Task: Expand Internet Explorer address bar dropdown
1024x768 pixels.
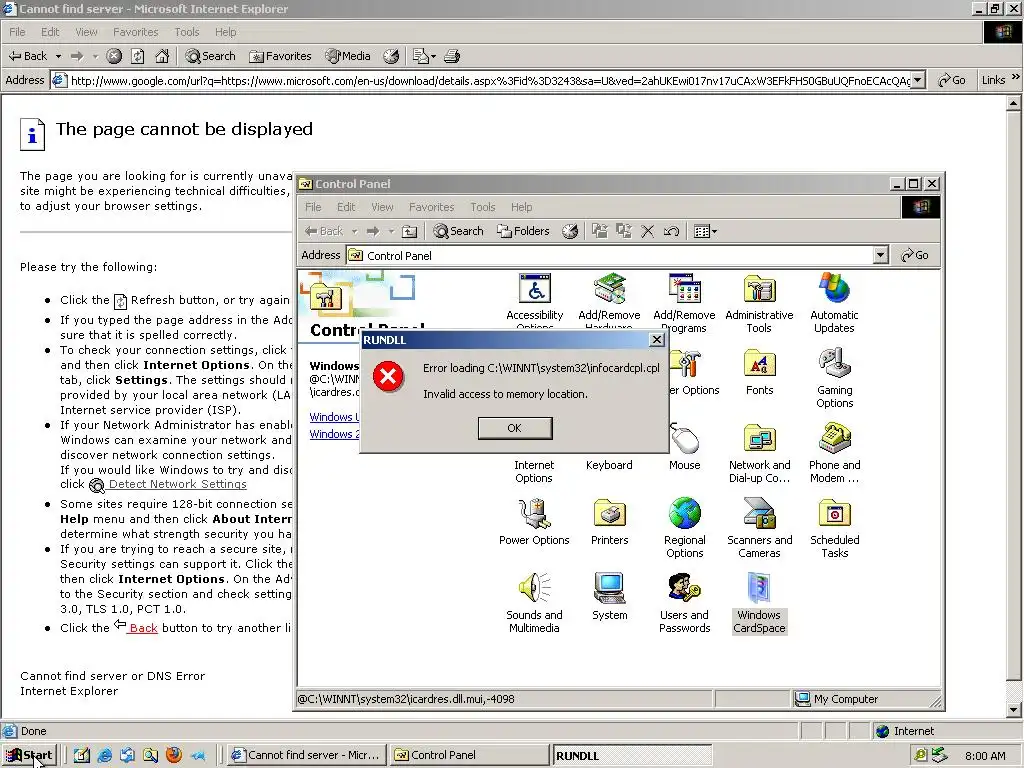Action: pos(918,80)
